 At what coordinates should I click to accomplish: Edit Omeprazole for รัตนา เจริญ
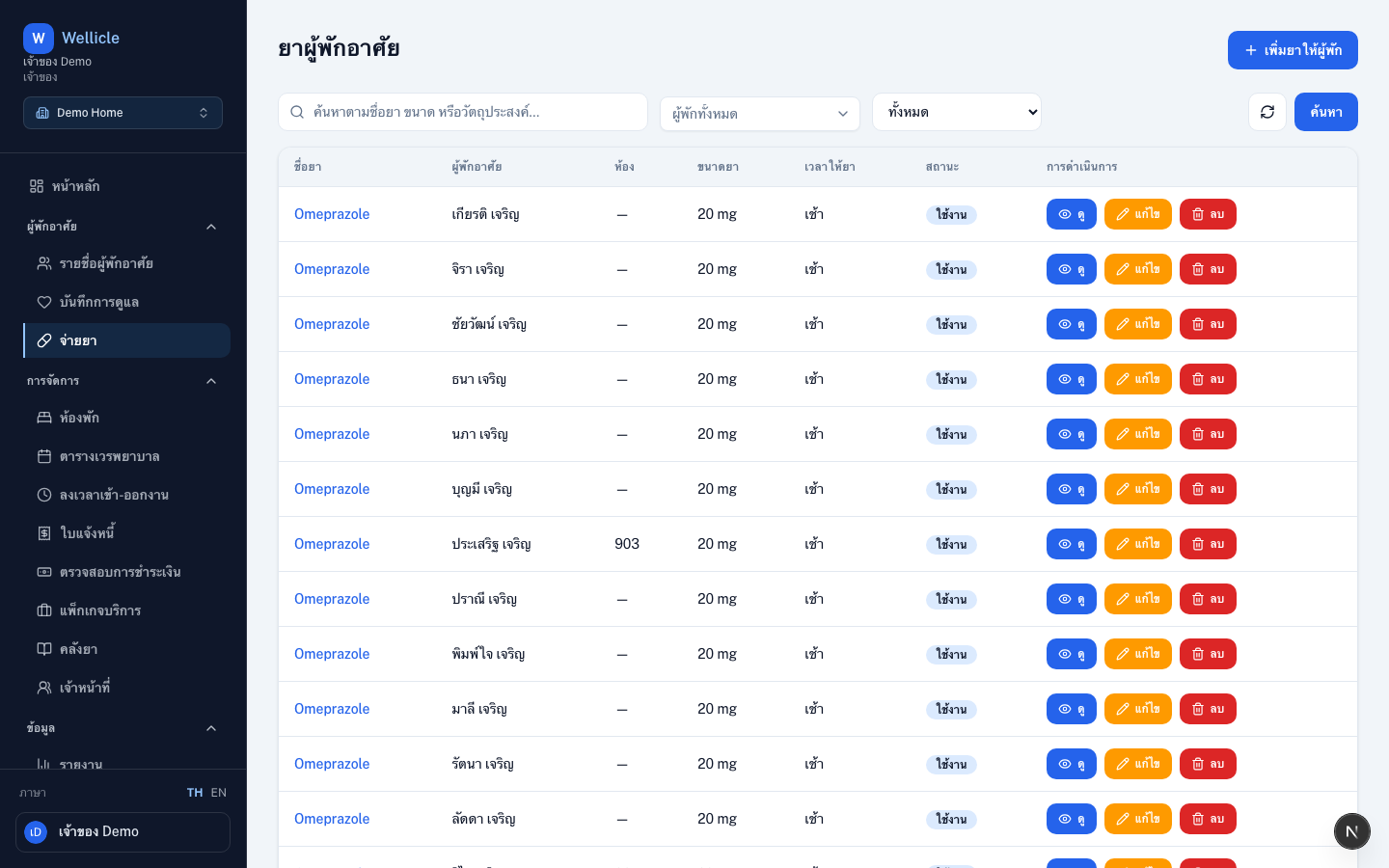pos(1138,764)
